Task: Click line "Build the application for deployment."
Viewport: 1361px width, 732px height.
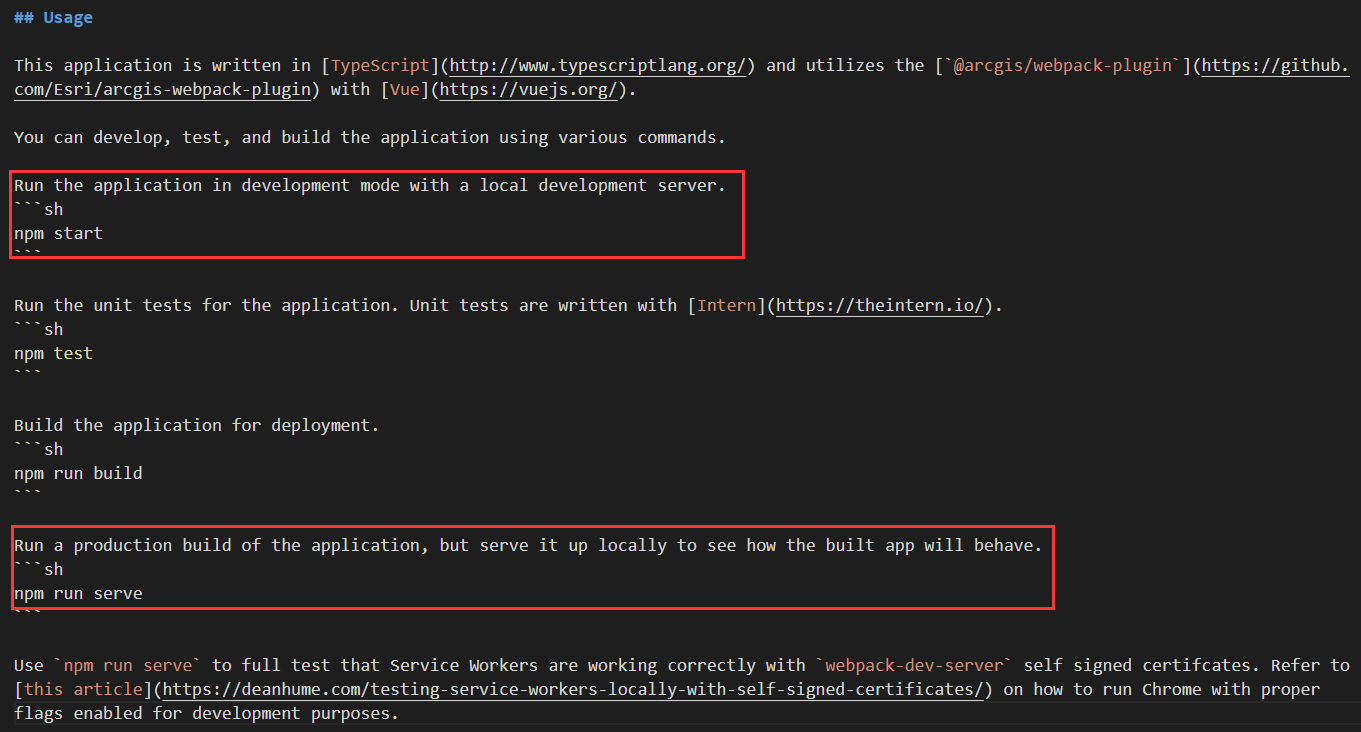Action: (197, 425)
